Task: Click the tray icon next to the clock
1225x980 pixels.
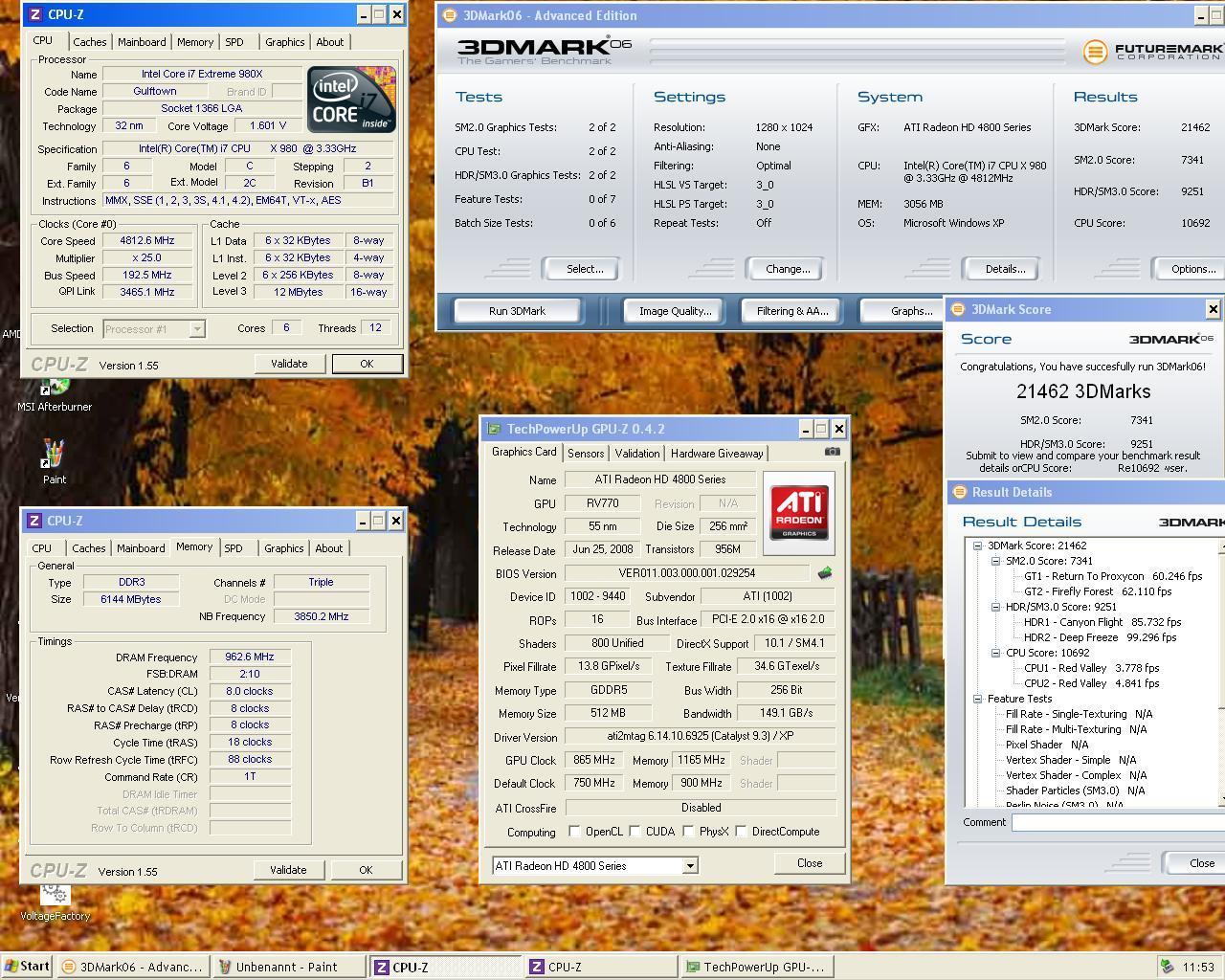Action: coord(1167,967)
